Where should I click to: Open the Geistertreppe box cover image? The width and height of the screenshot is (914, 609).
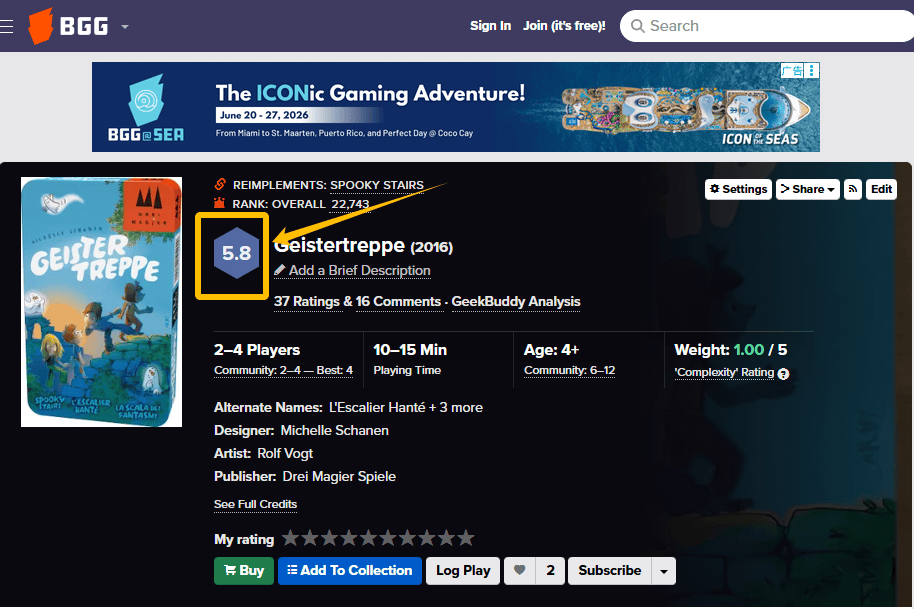tap(101, 302)
